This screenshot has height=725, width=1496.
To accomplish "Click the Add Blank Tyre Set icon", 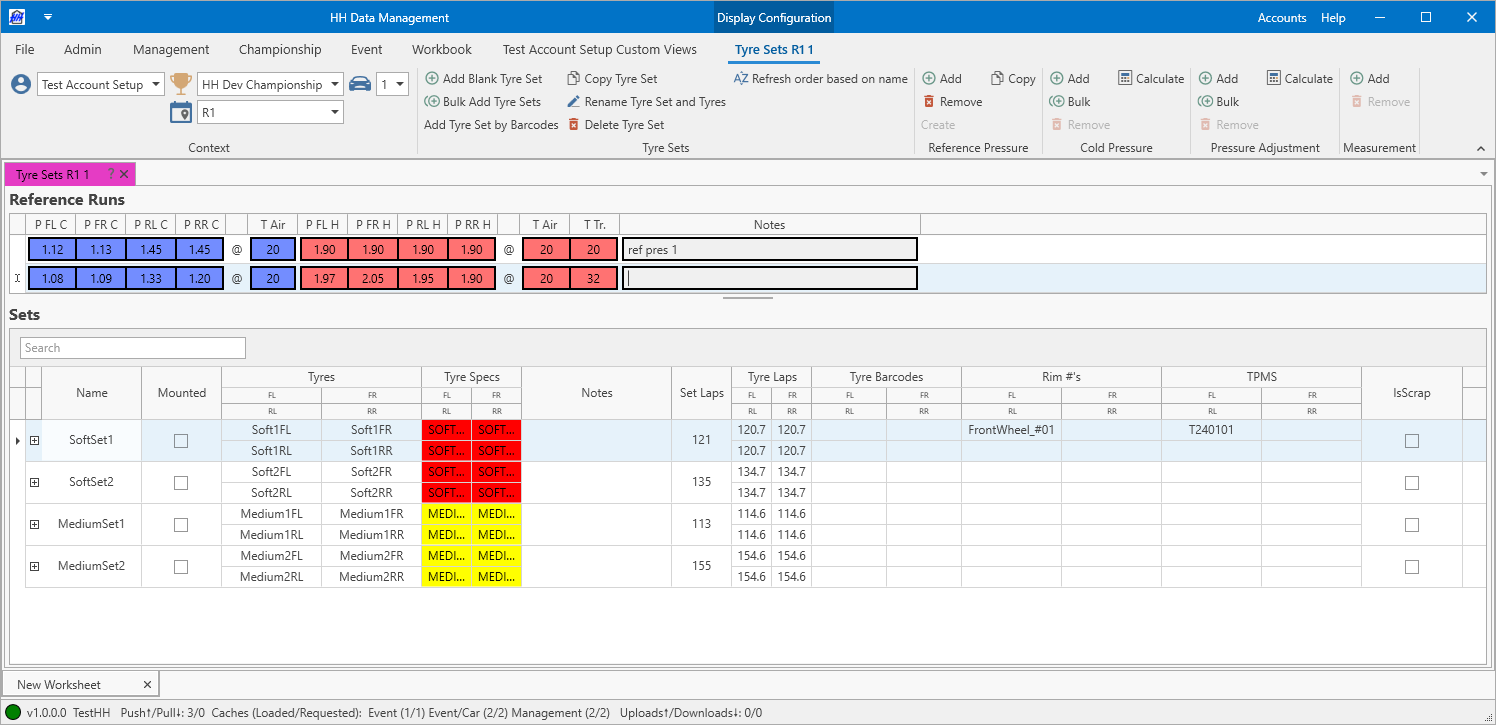I will pyautogui.click(x=431, y=79).
